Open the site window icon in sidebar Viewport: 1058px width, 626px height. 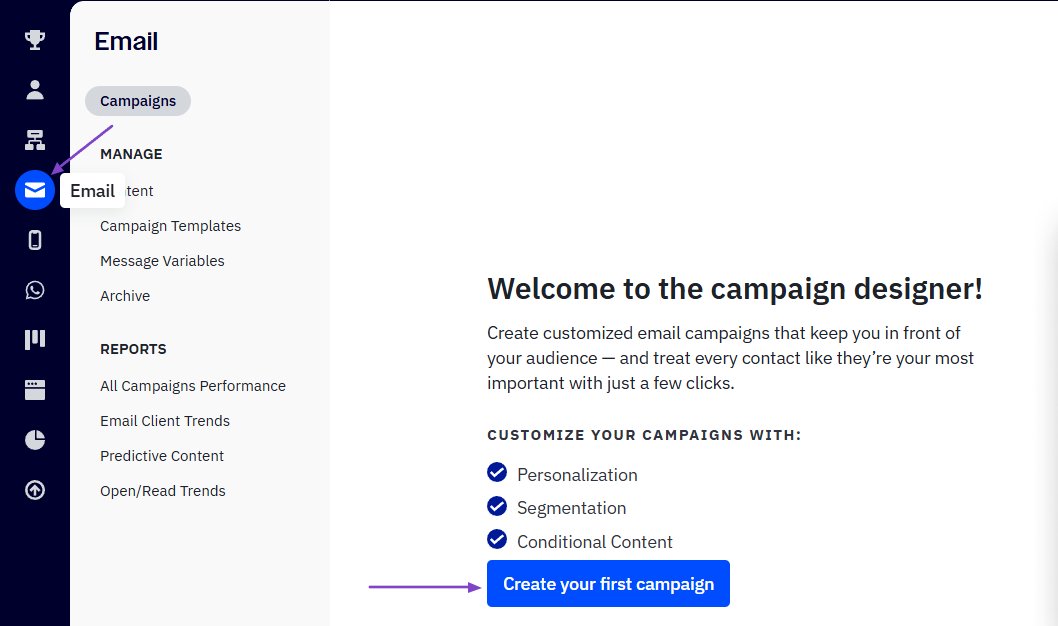[35, 390]
